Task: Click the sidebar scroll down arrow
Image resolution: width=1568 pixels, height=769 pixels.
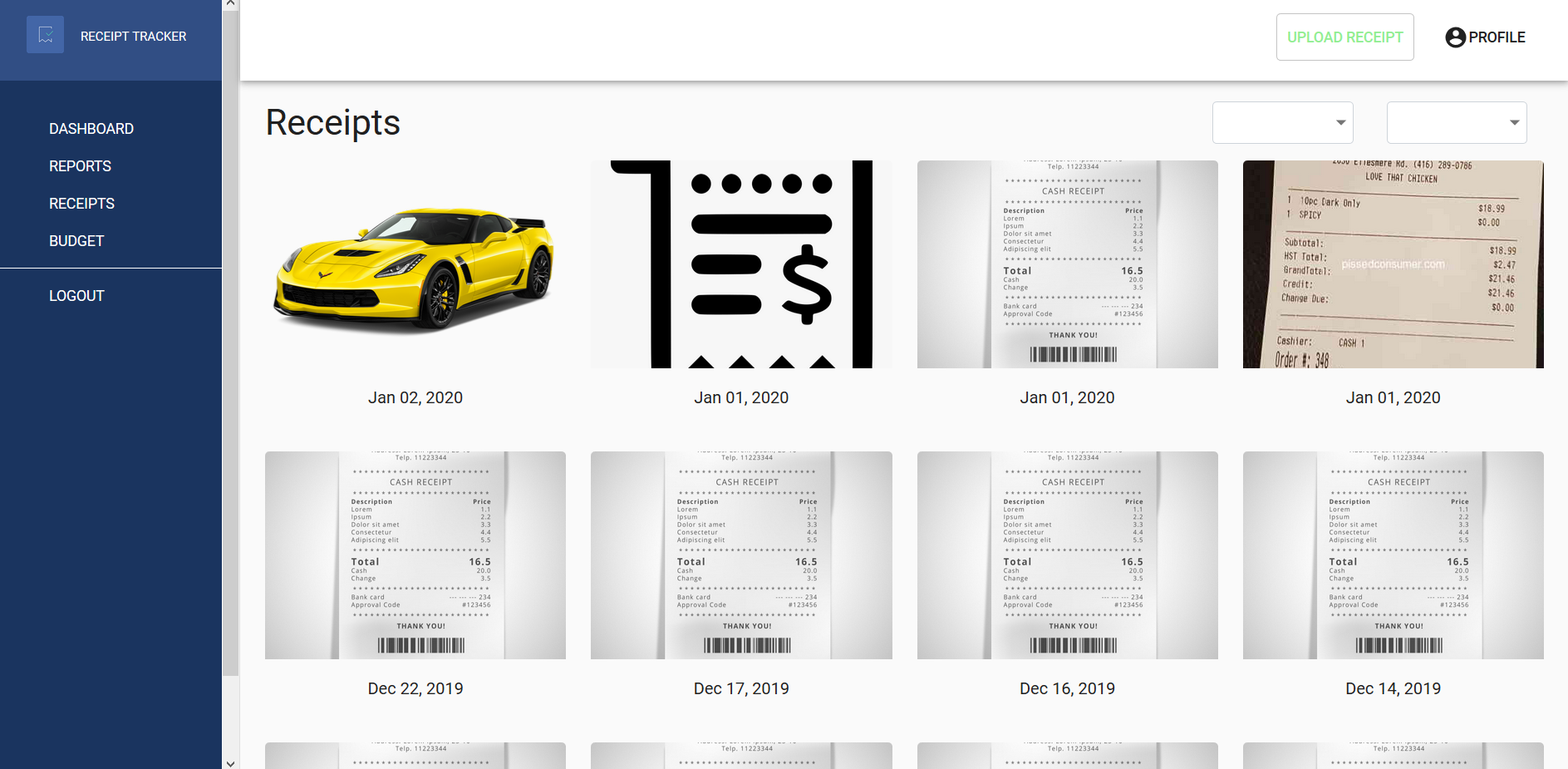Action: pos(230,763)
